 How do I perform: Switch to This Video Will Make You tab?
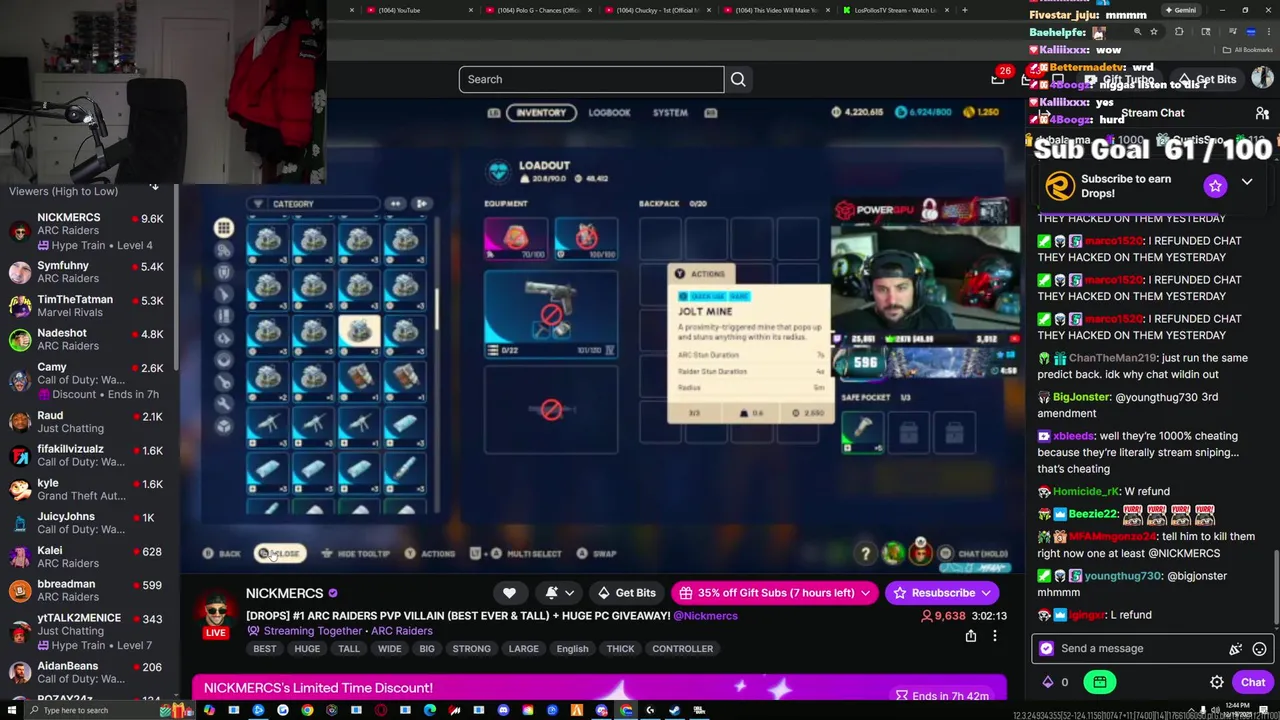[x=778, y=10]
